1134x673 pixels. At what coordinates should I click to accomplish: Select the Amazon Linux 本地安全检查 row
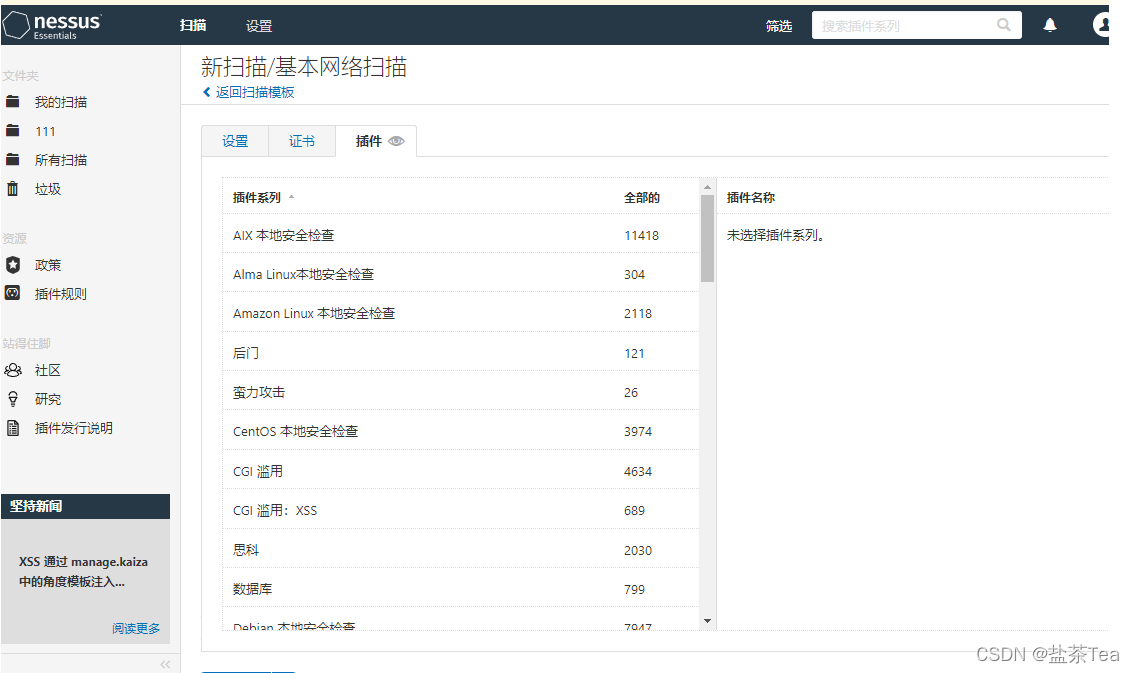point(461,313)
